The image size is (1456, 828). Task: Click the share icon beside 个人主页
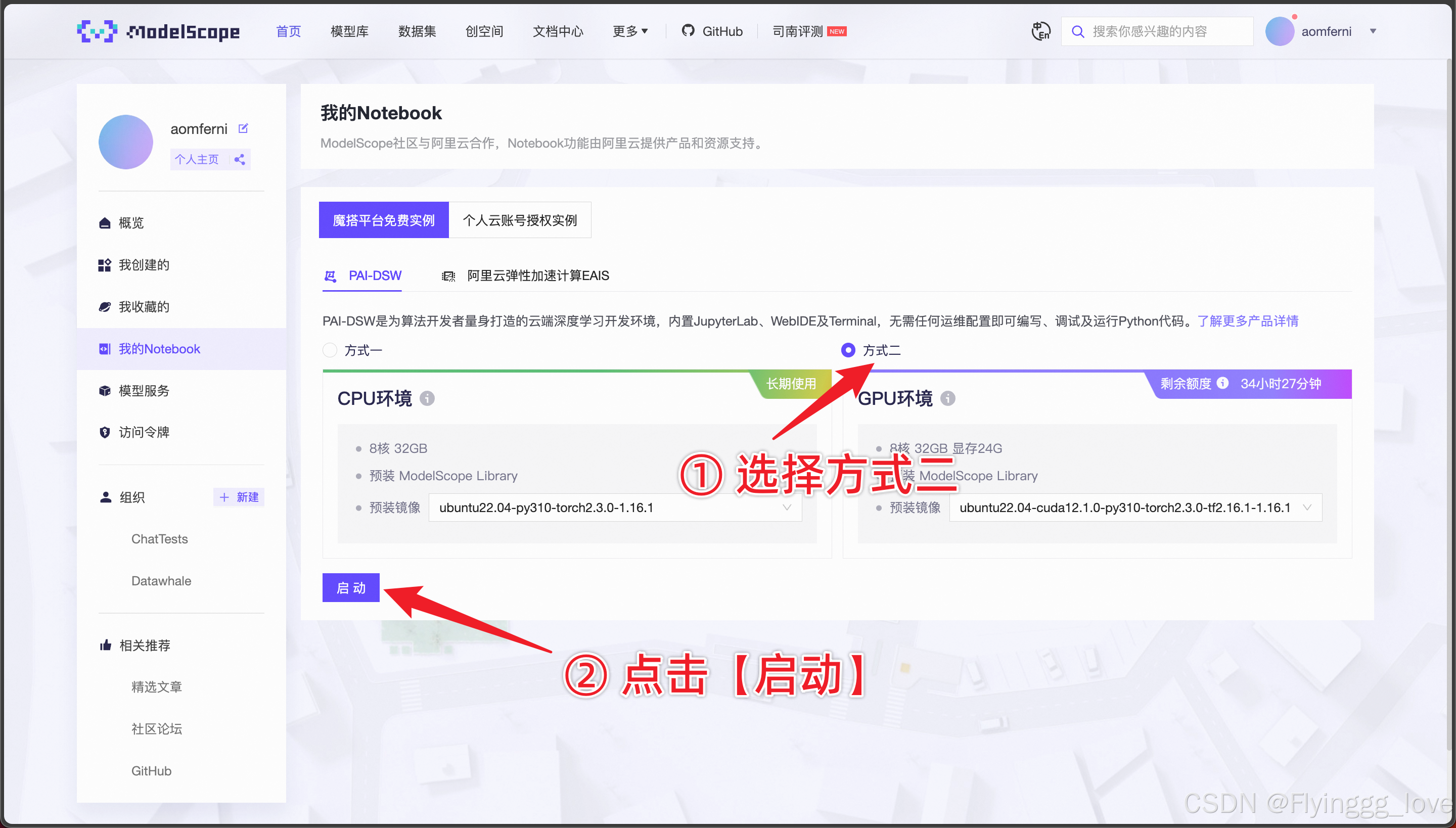pyautogui.click(x=240, y=160)
